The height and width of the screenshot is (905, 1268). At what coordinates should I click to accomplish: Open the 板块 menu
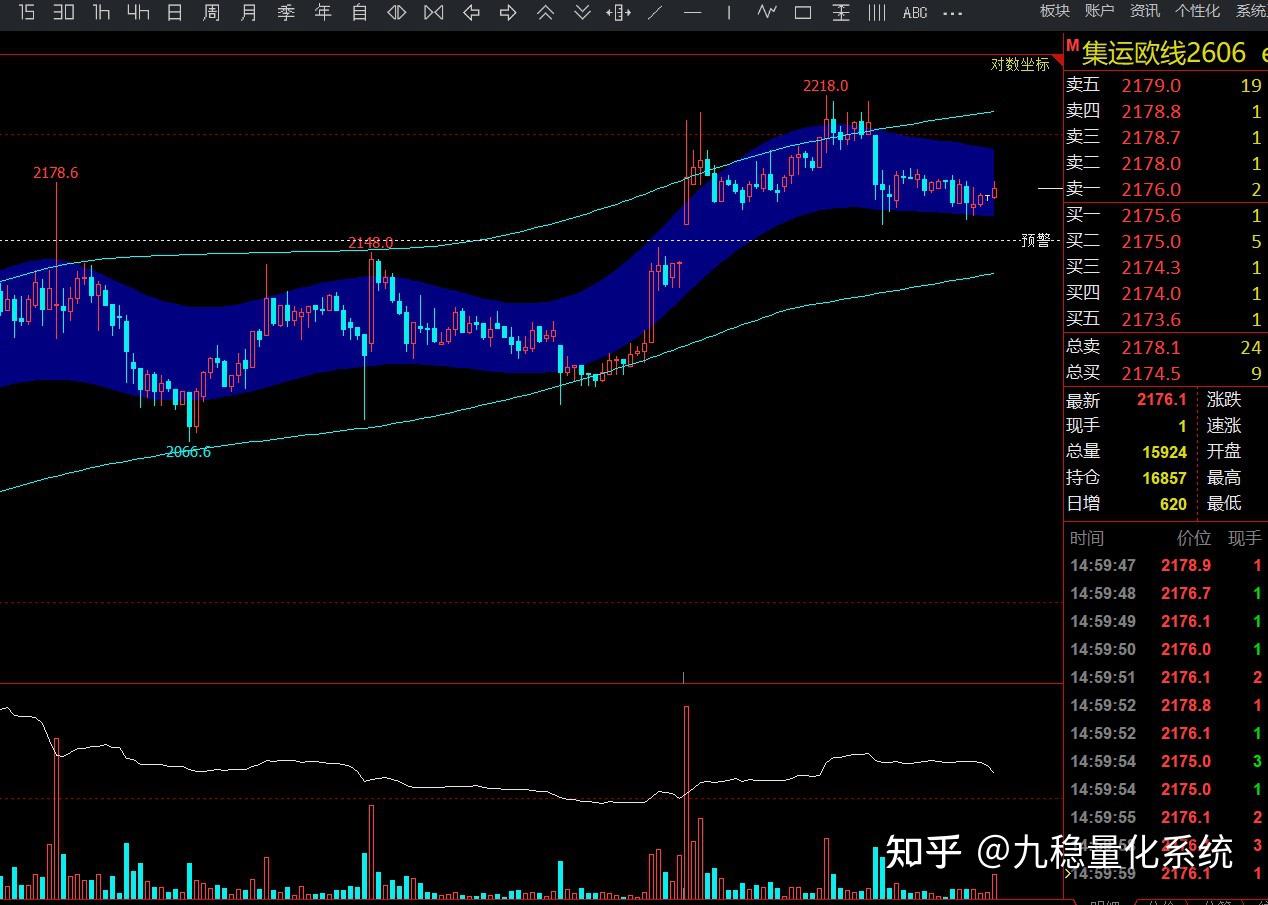coord(1055,11)
